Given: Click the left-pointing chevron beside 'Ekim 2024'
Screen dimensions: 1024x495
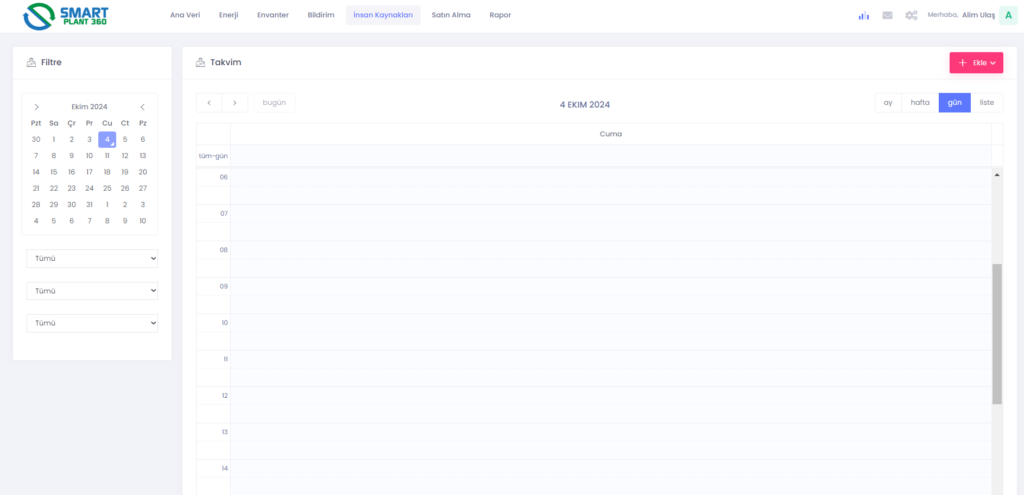Looking at the screenshot, I should coord(142,107).
